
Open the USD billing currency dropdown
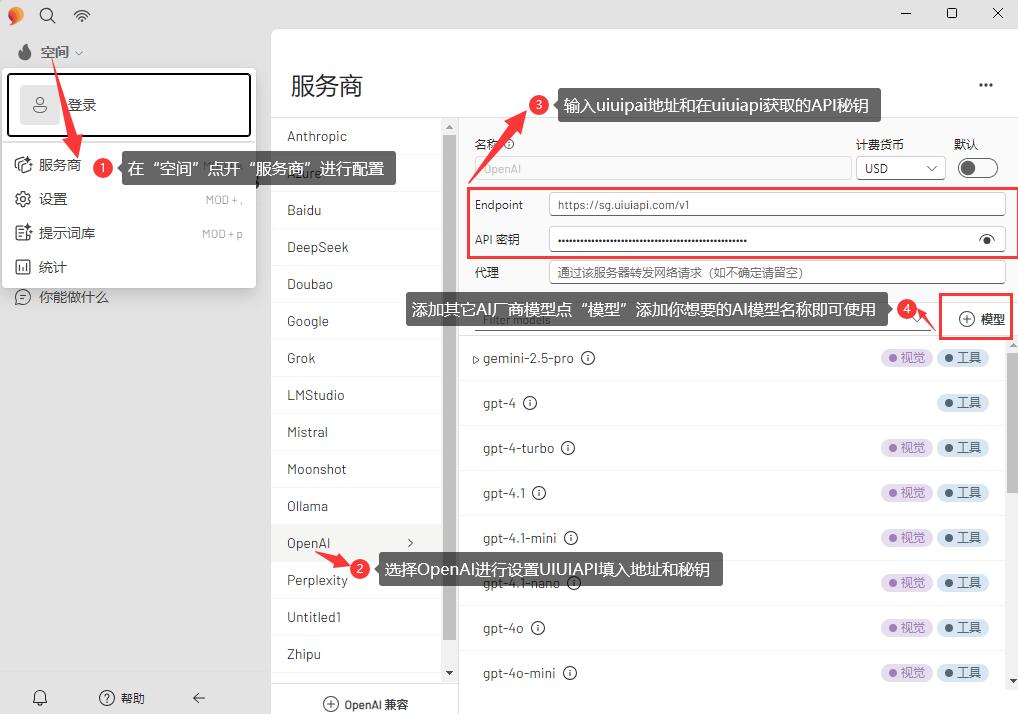(x=900, y=168)
